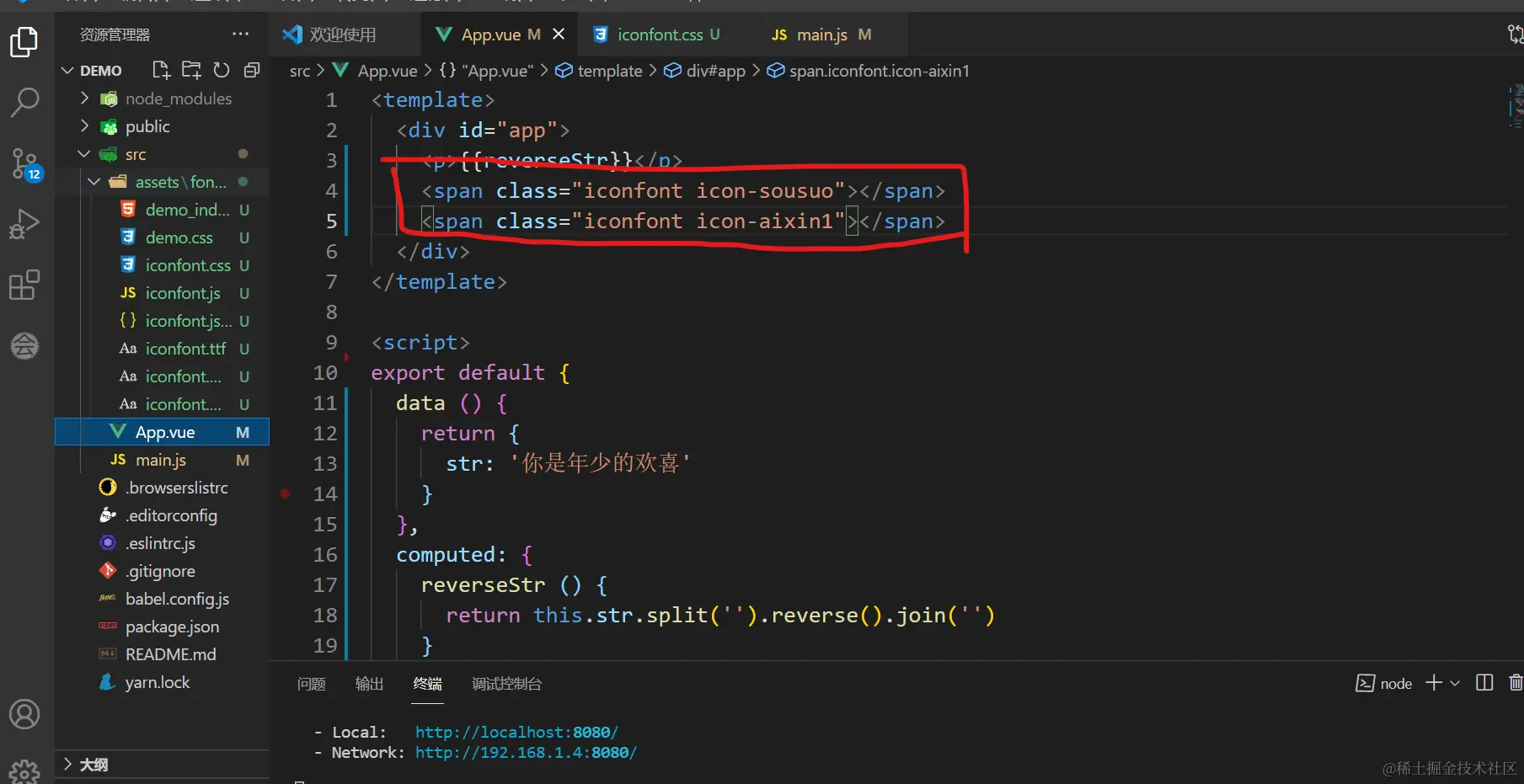Viewport: 1524px width, 784px height.
Task: Open the fifth activity bar icon below Extensions
Action: click(24, 345)
